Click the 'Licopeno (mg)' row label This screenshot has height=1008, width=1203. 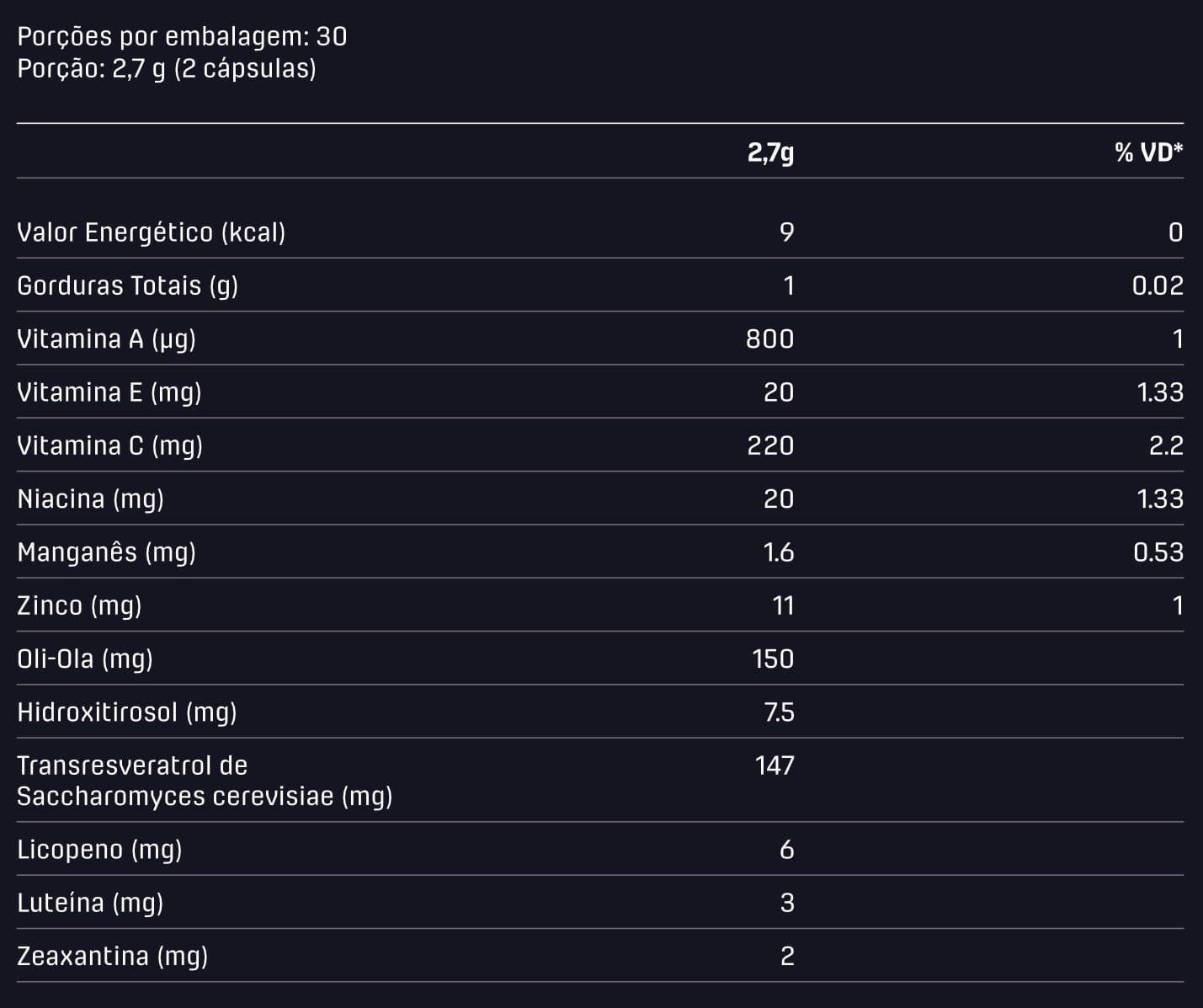click(99, 850)
